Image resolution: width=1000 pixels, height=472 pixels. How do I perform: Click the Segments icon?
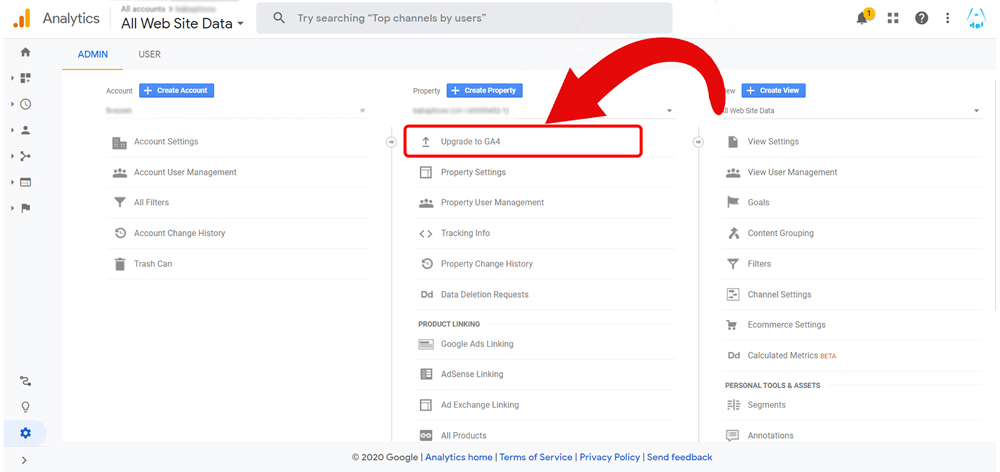pos(733,405)
